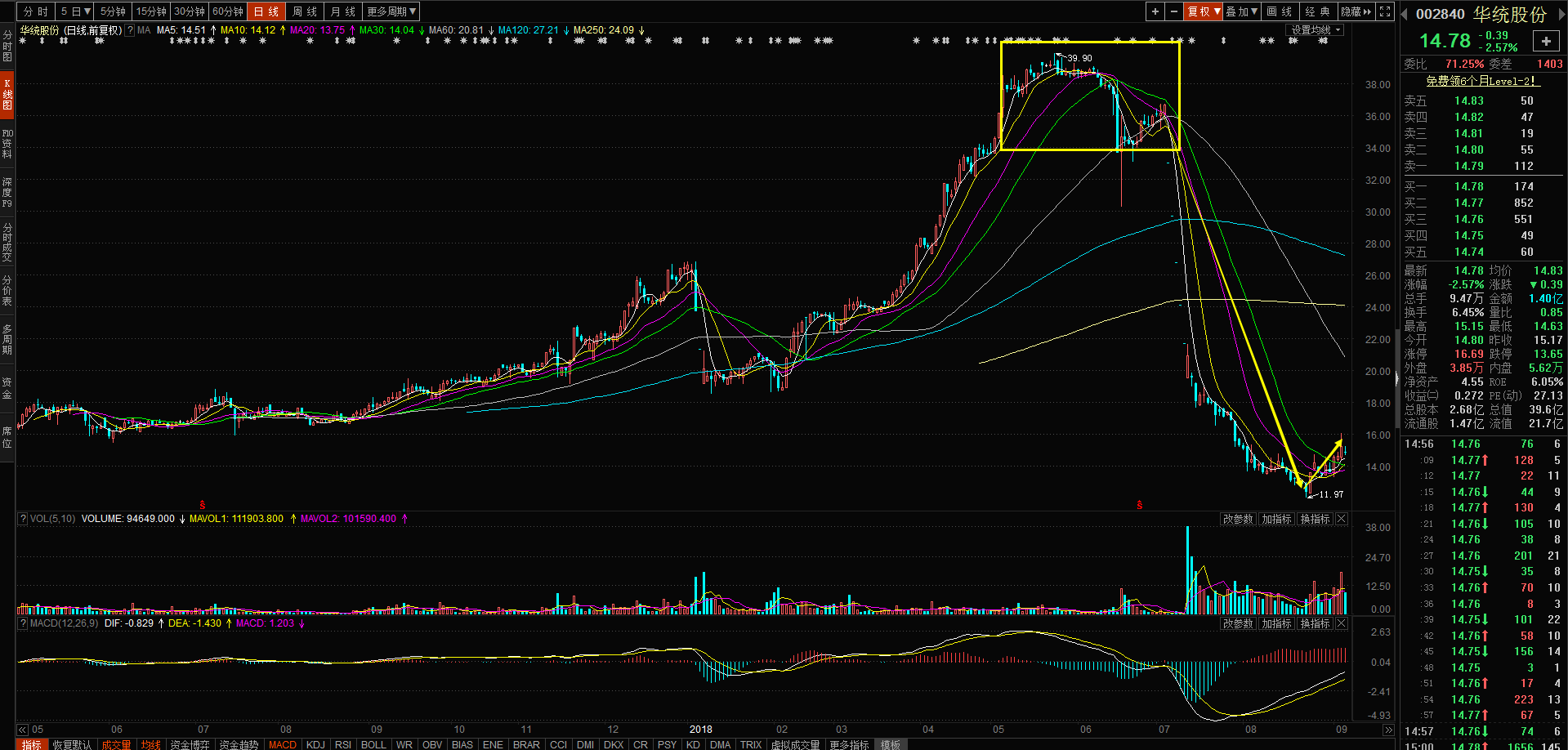Open help for MACD(12,26,9) indicator
This screenshot has width=1568, height=750.
tap(23, 623)
